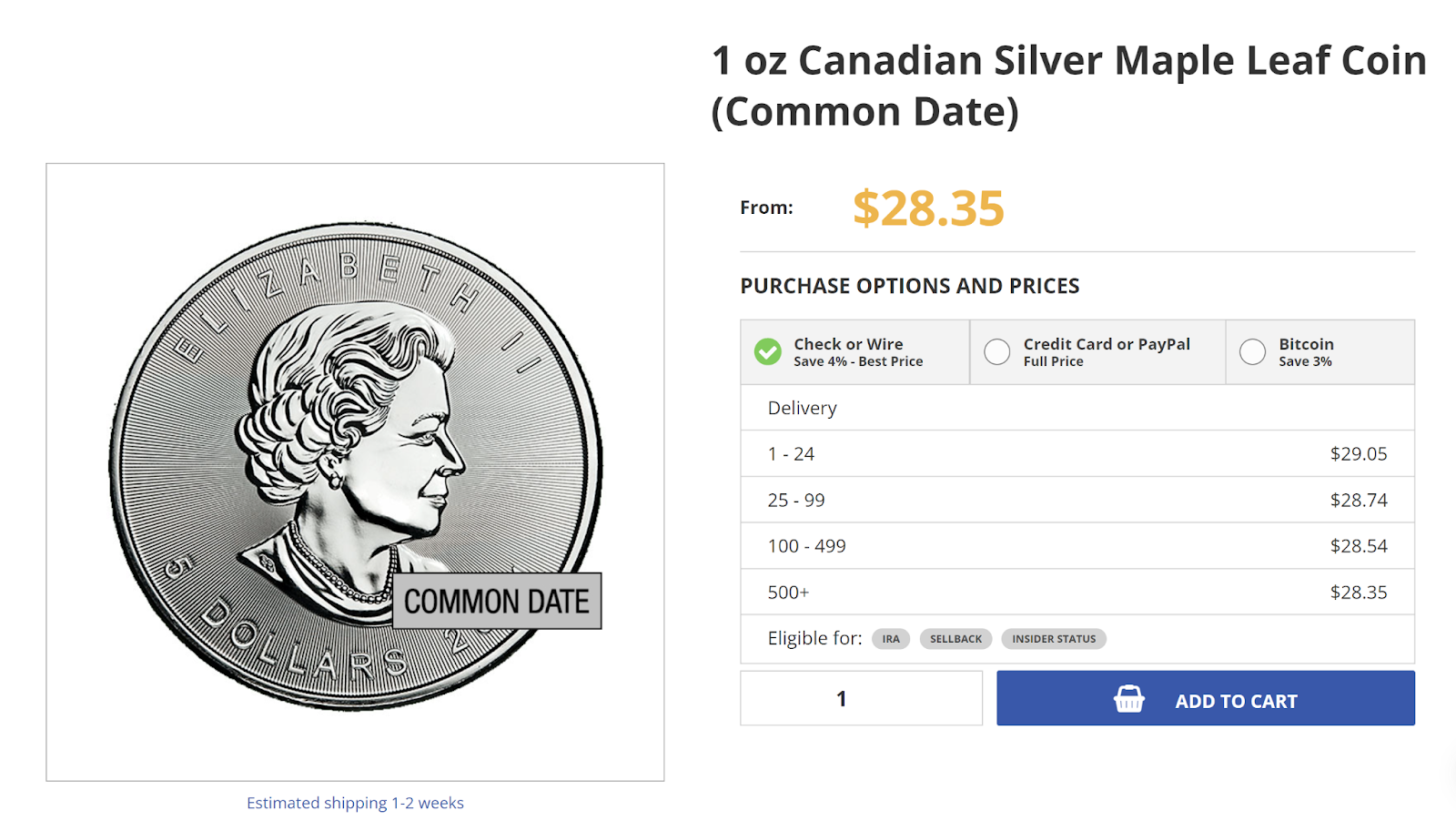Click the Estimated shipping 1-2 weeks link

(355, 803)
